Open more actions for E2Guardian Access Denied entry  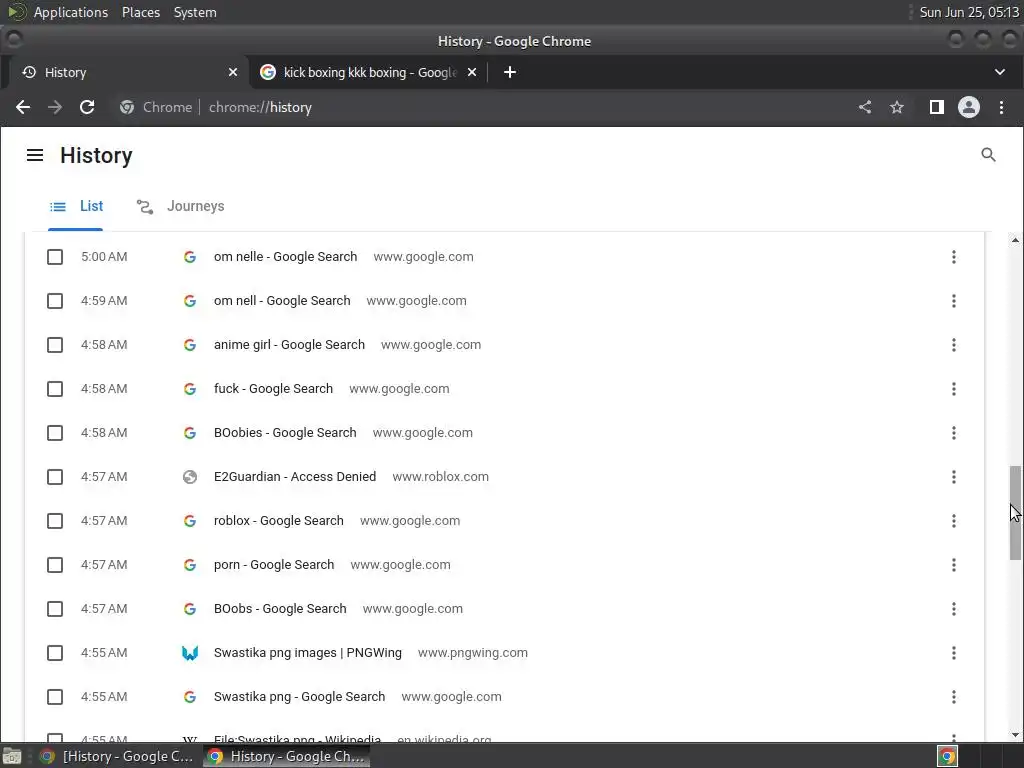point(953,477)
